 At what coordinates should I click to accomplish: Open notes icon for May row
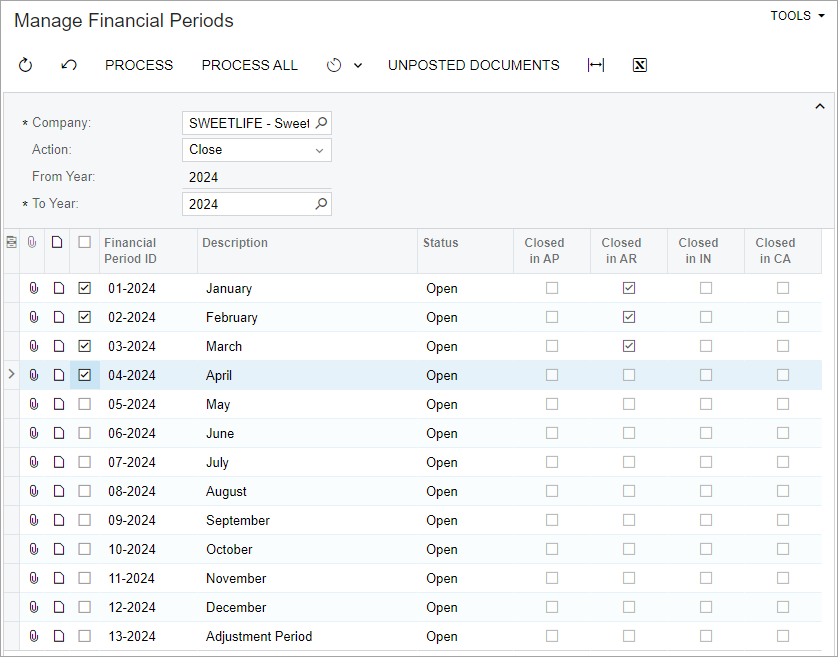click(x=58, y=405)
